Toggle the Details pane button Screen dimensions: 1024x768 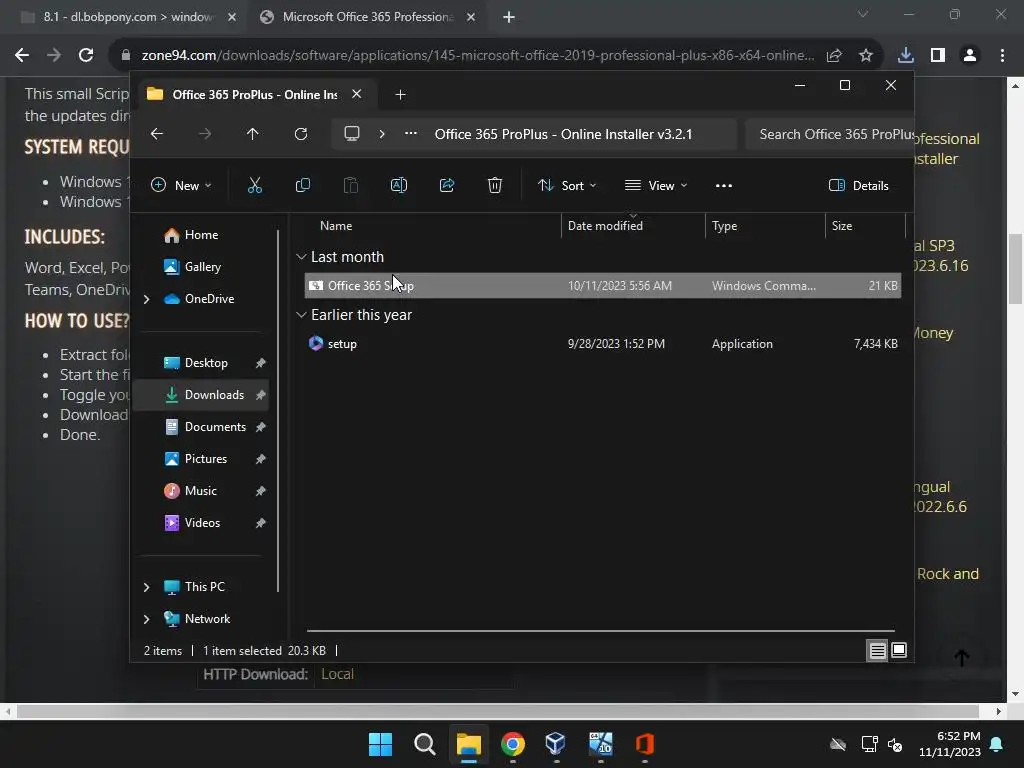point(859,185)
